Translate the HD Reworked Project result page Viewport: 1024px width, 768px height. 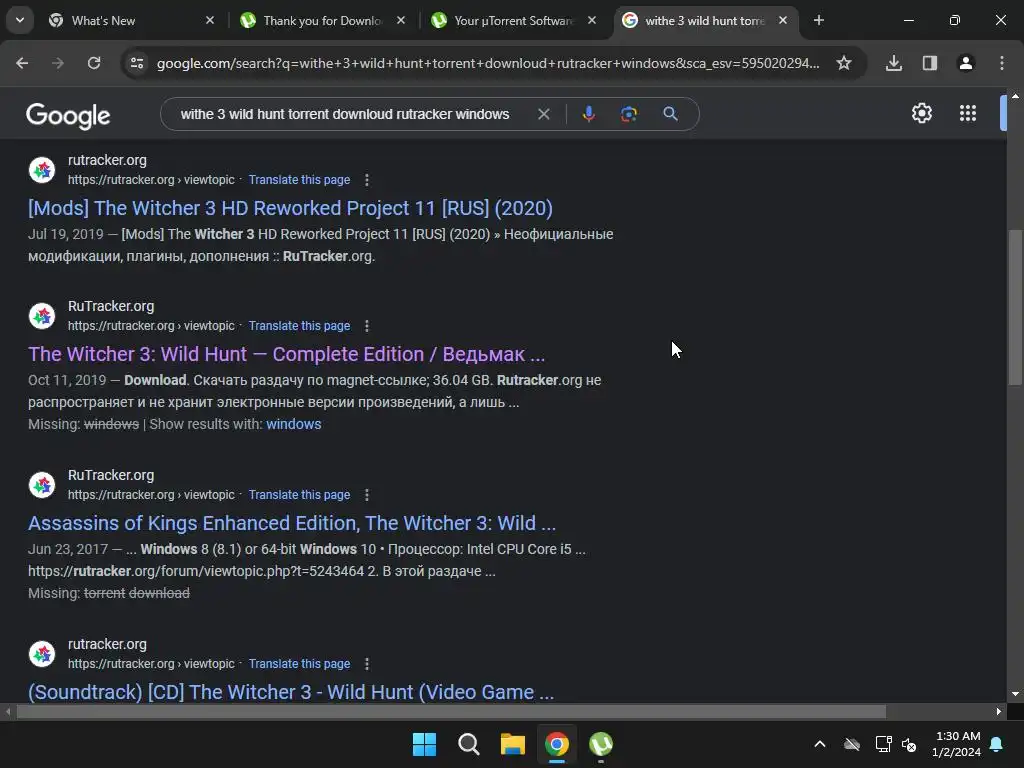coord(299,180)
